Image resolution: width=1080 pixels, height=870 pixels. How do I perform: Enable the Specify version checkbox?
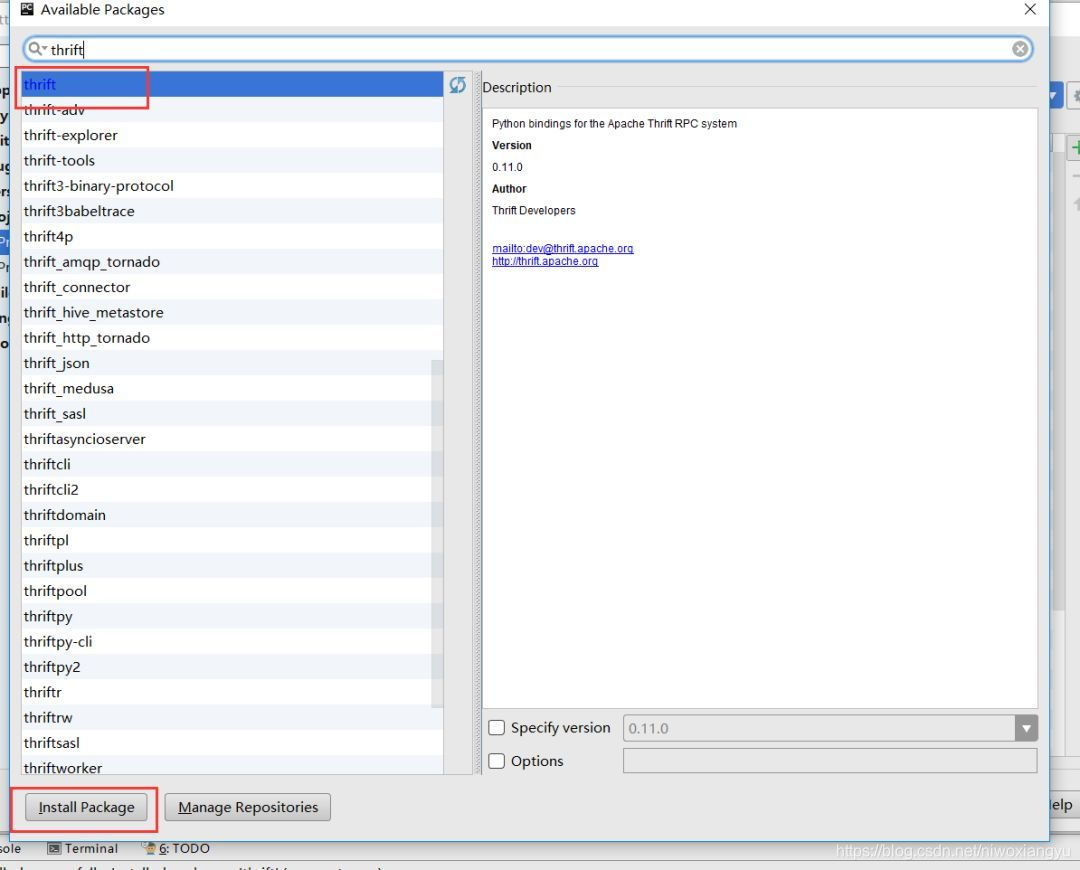pos(497,727)
